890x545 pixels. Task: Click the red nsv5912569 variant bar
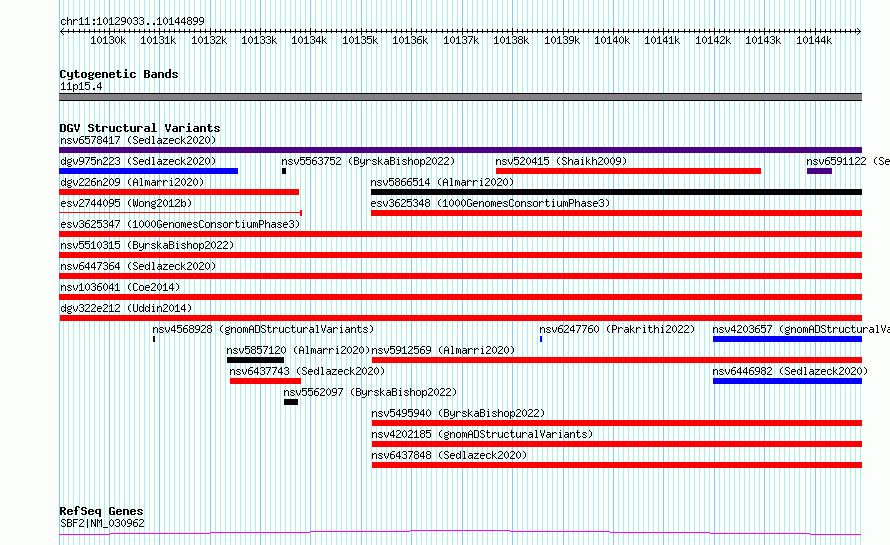[x=617, y=360]
